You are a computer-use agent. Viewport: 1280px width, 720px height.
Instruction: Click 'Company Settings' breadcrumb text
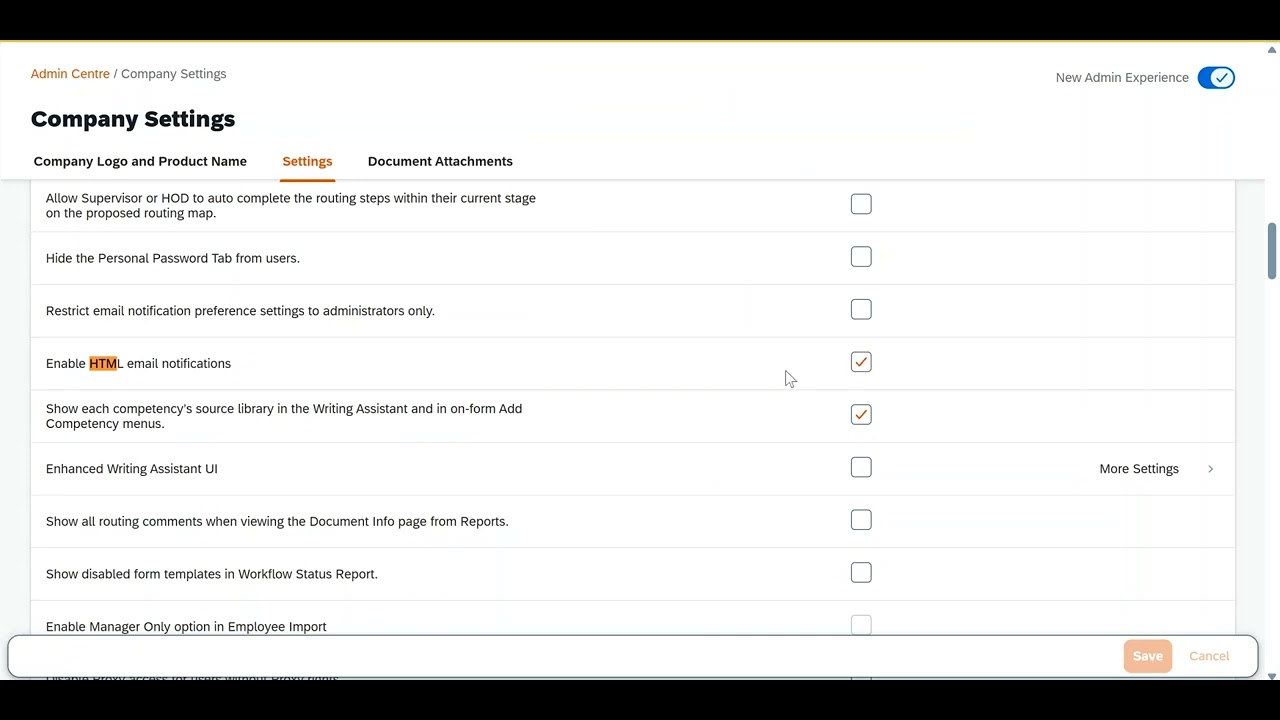(x=174, y=74)
